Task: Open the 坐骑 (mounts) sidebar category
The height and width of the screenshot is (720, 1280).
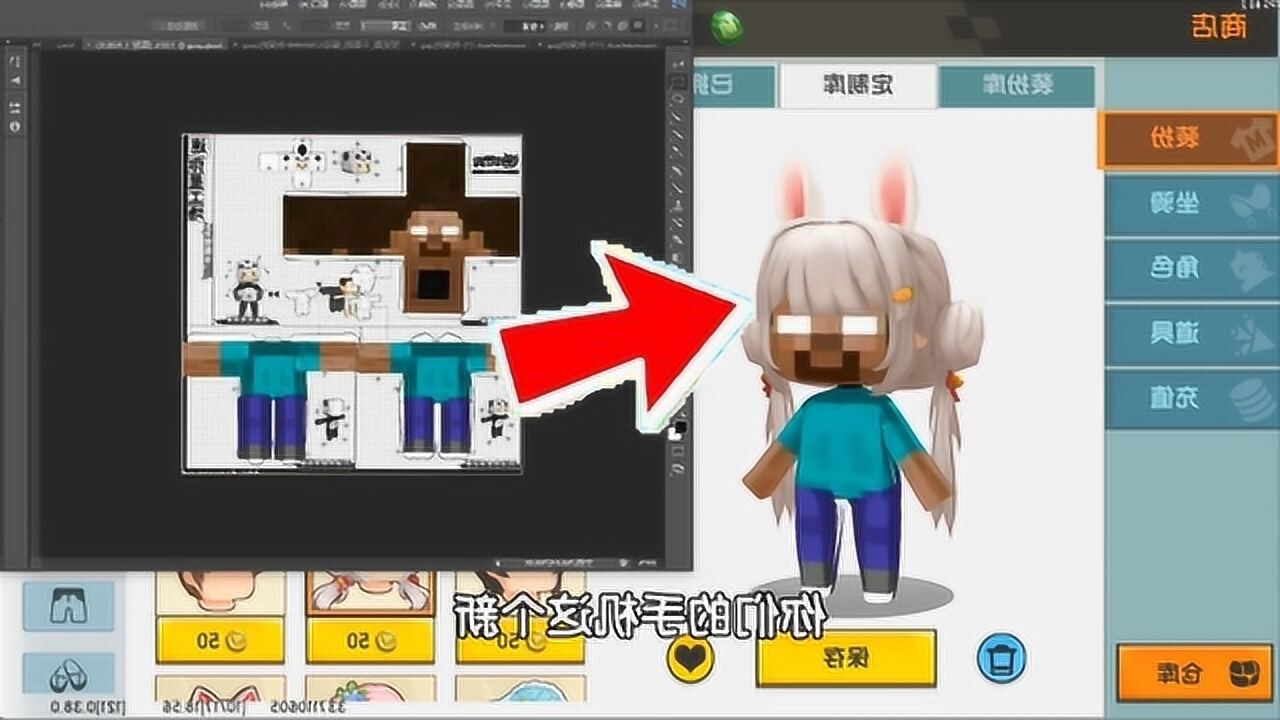Action: point(1190,204)
